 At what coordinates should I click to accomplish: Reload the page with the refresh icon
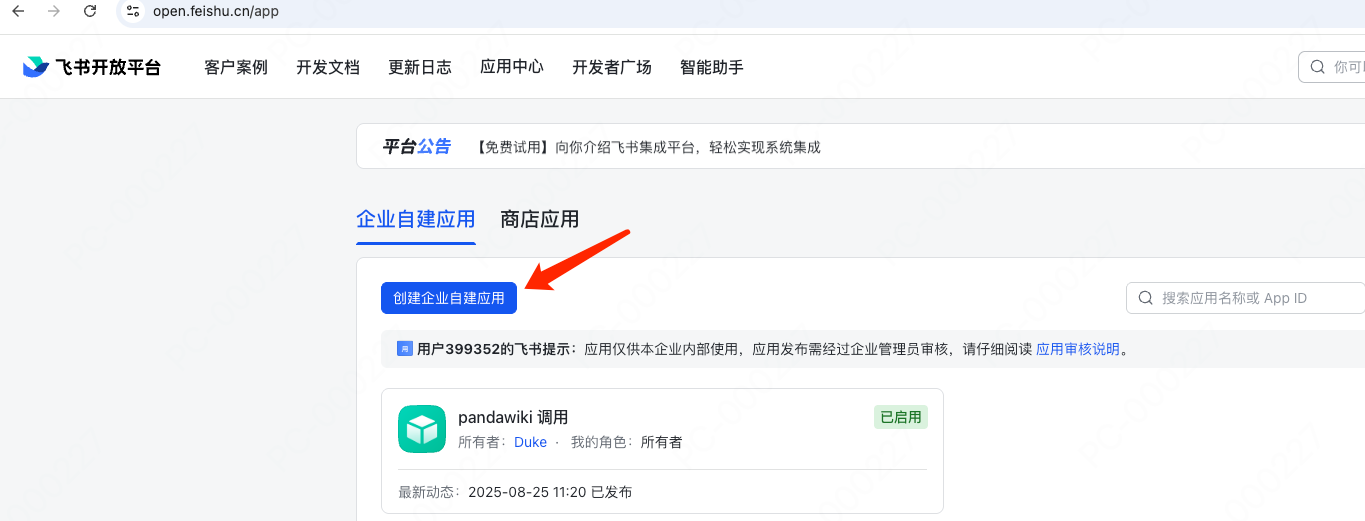(90, 11)
